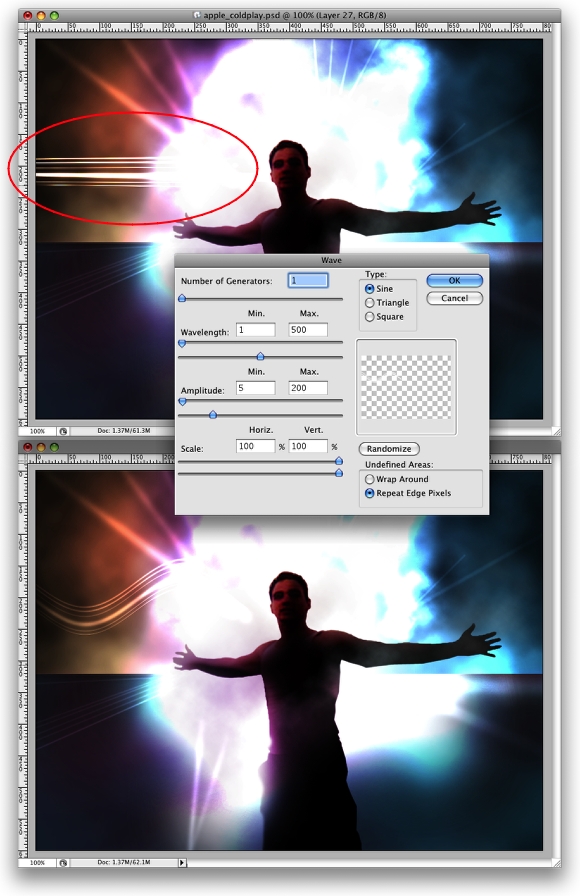
Task: Open the status bar arrow menu in bottom window
Action: [182, 863]
